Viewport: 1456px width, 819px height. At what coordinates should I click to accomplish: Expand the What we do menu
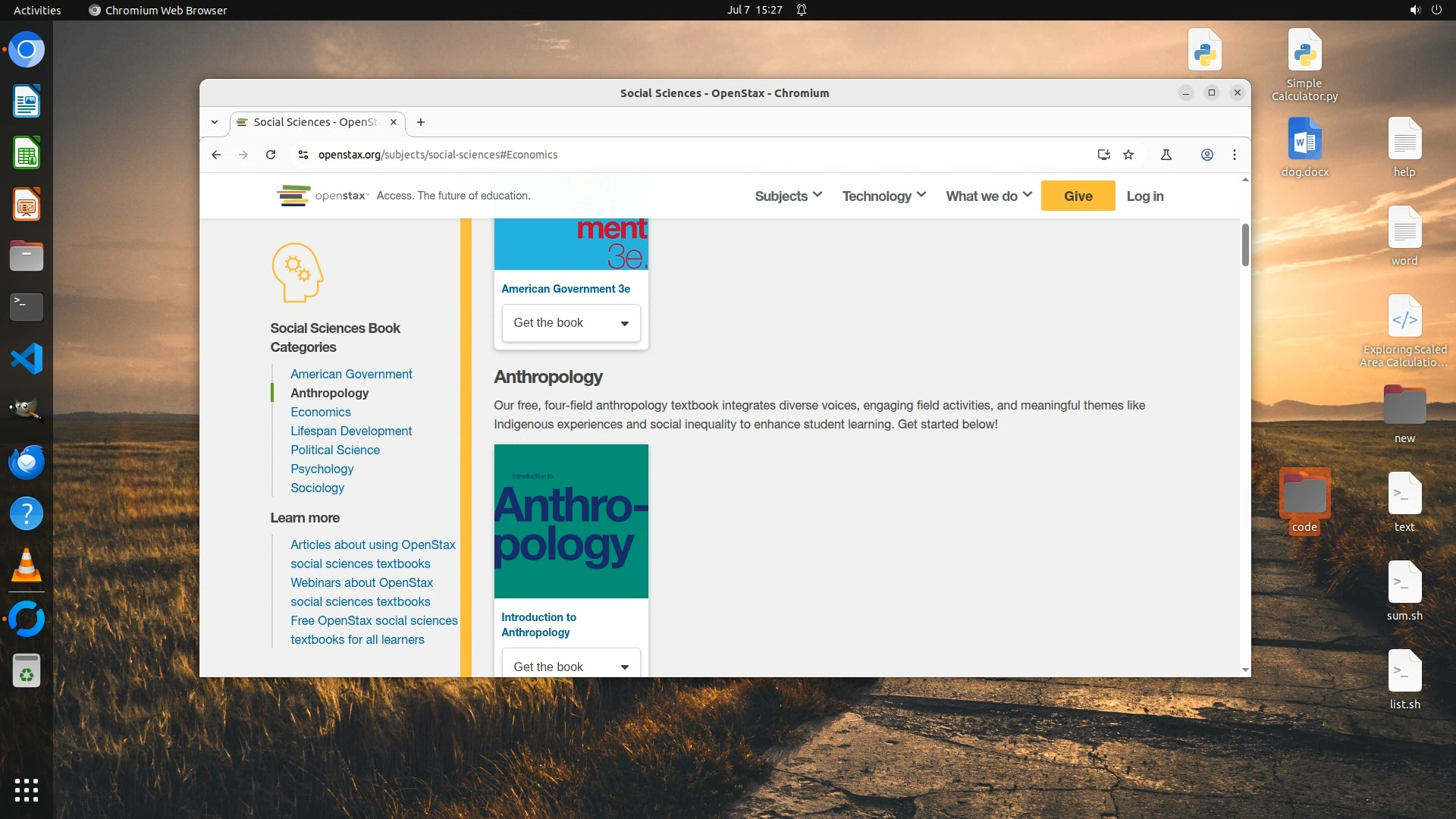[x=988, y=196]
